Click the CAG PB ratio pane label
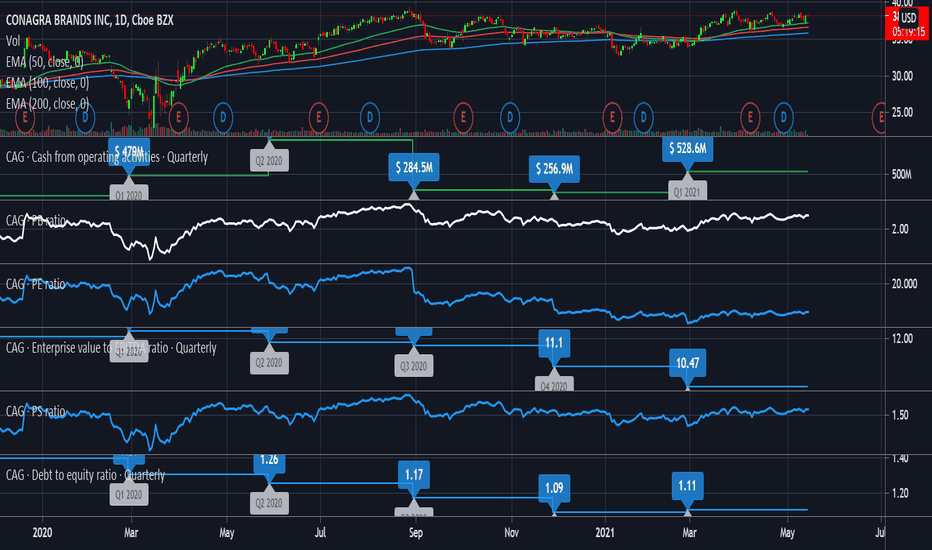Viewport: 932px width, 550px height. [x=36, y=221]
